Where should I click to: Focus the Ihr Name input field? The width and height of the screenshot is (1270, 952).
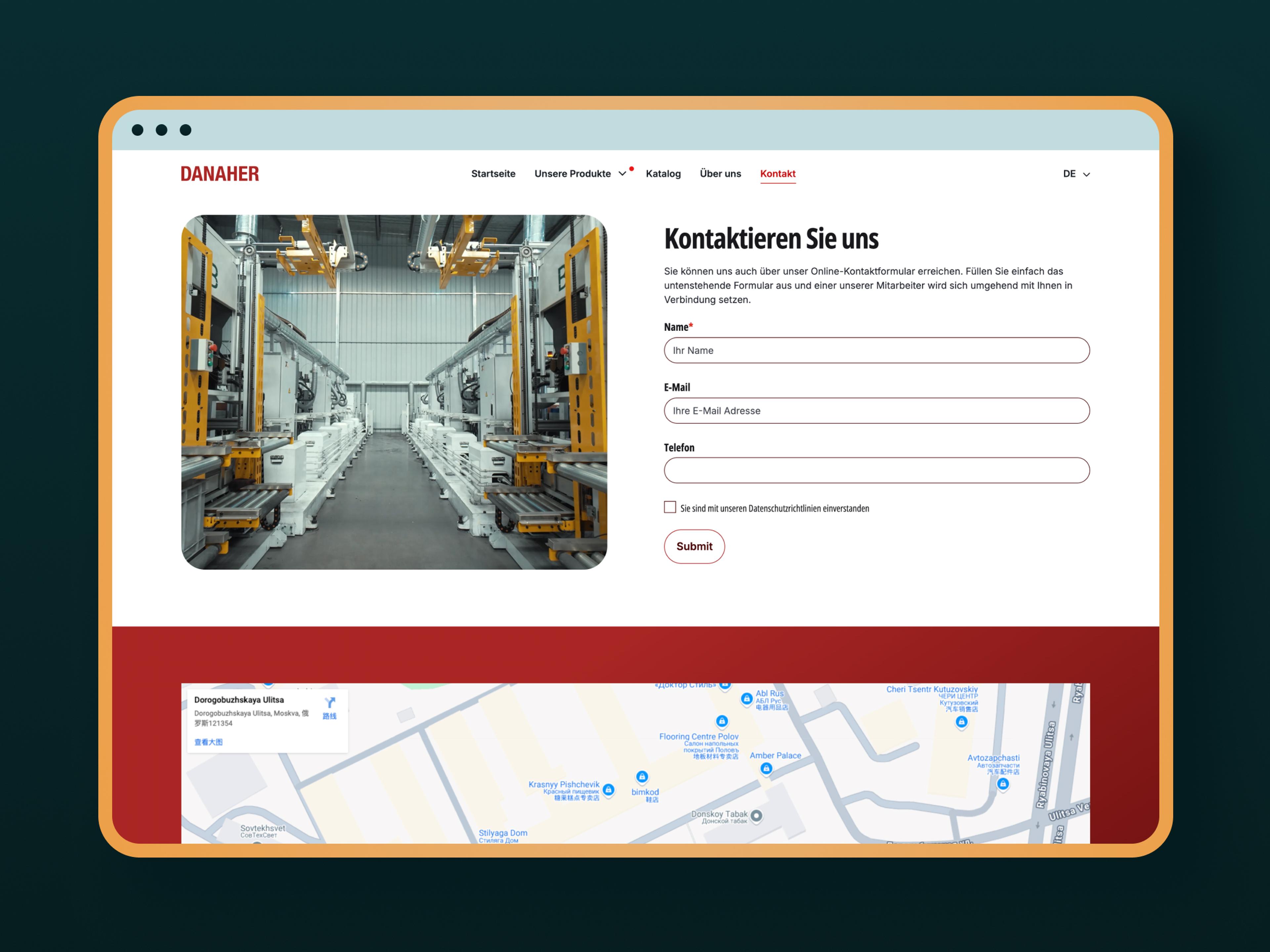(876, 351)
